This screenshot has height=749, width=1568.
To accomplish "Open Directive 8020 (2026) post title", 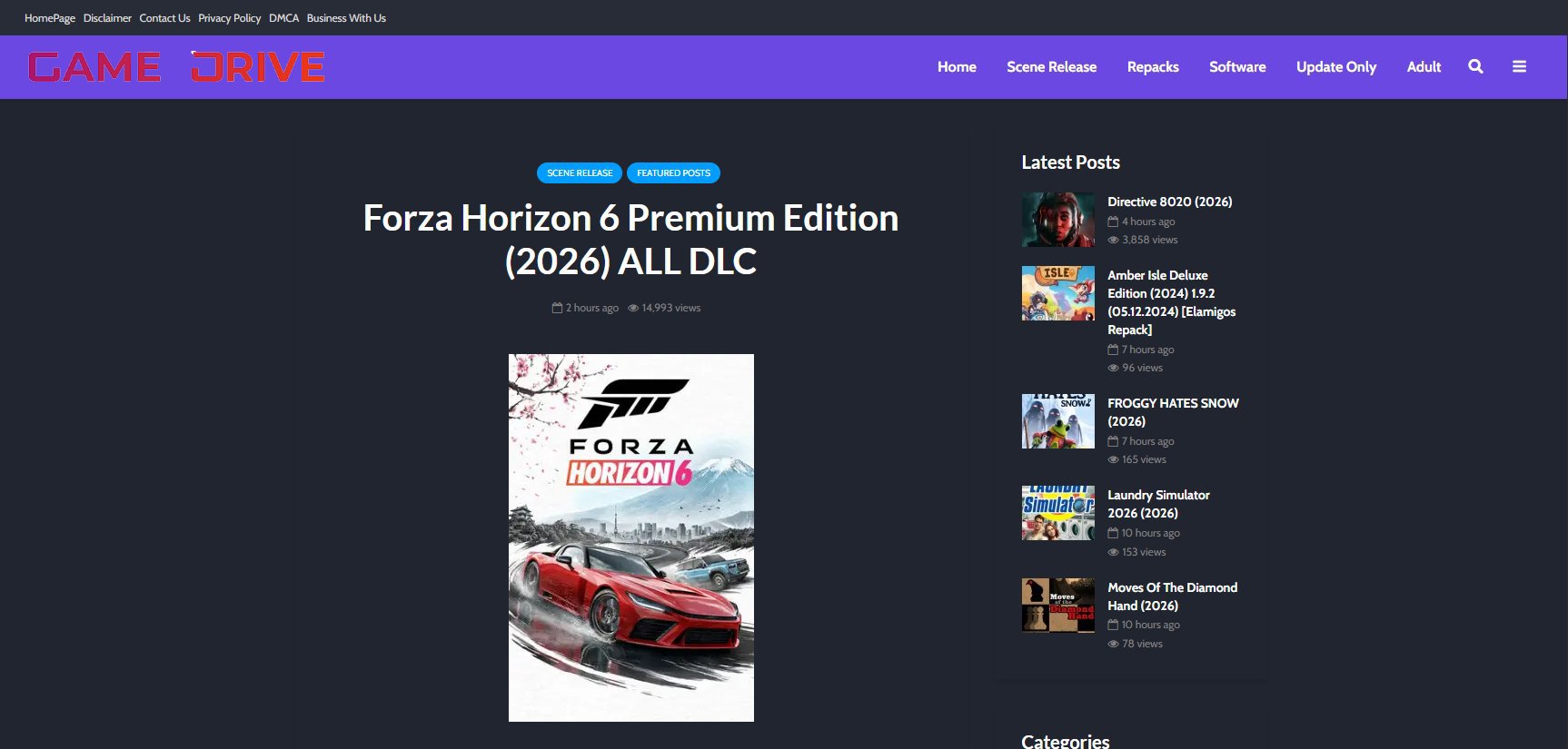I will (x=1169, y=202).
